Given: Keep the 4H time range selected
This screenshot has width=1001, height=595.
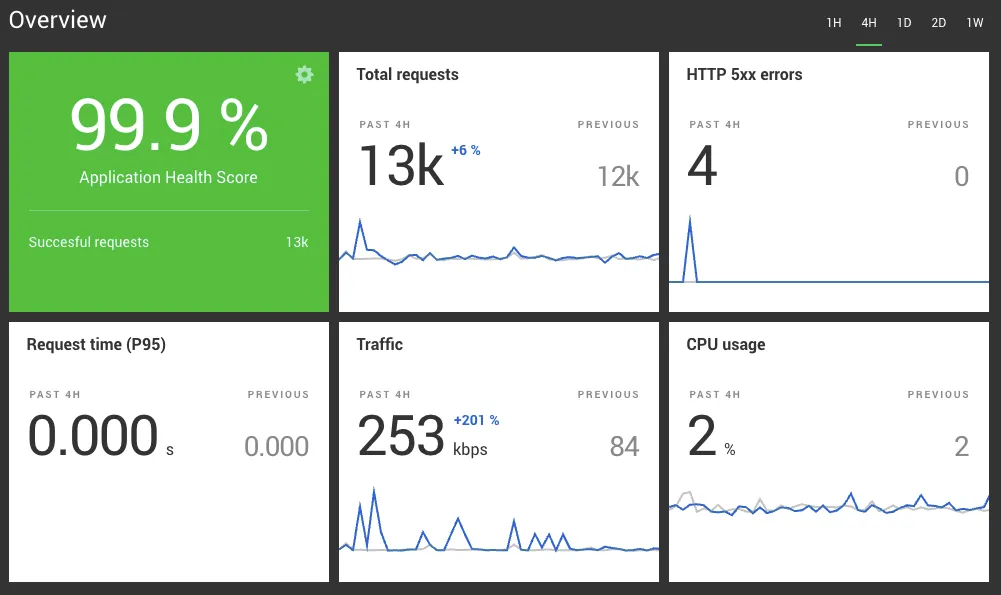Looking at the screenshot, I should pos(868,22).
